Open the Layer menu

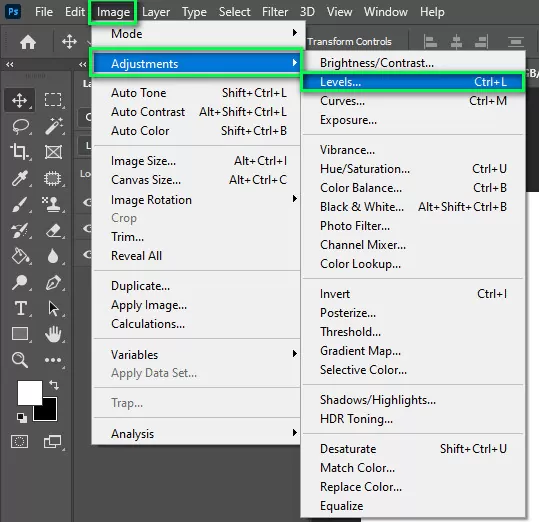pos(156,12)
